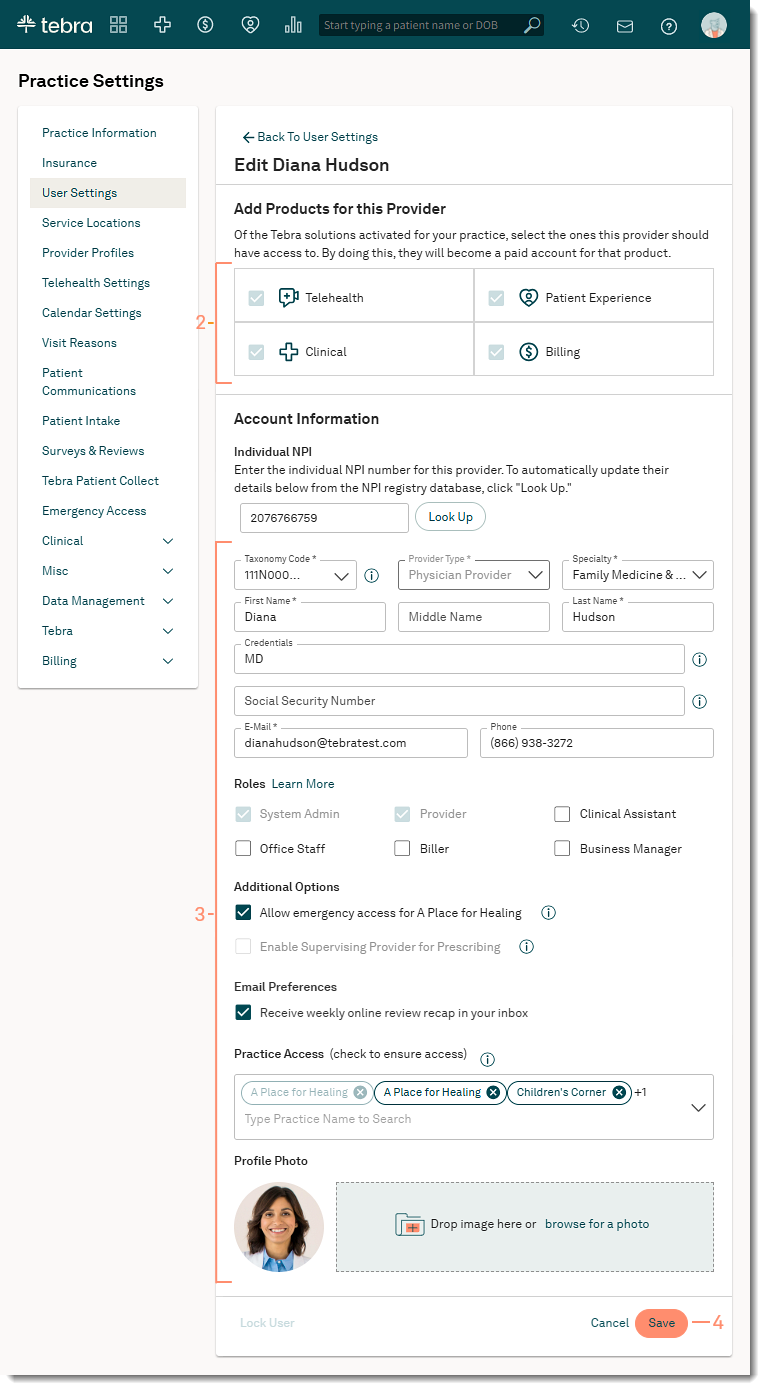Check the Office Staff role
The height and width of the screenshot is (1390, 765).
tap(243, 848)
